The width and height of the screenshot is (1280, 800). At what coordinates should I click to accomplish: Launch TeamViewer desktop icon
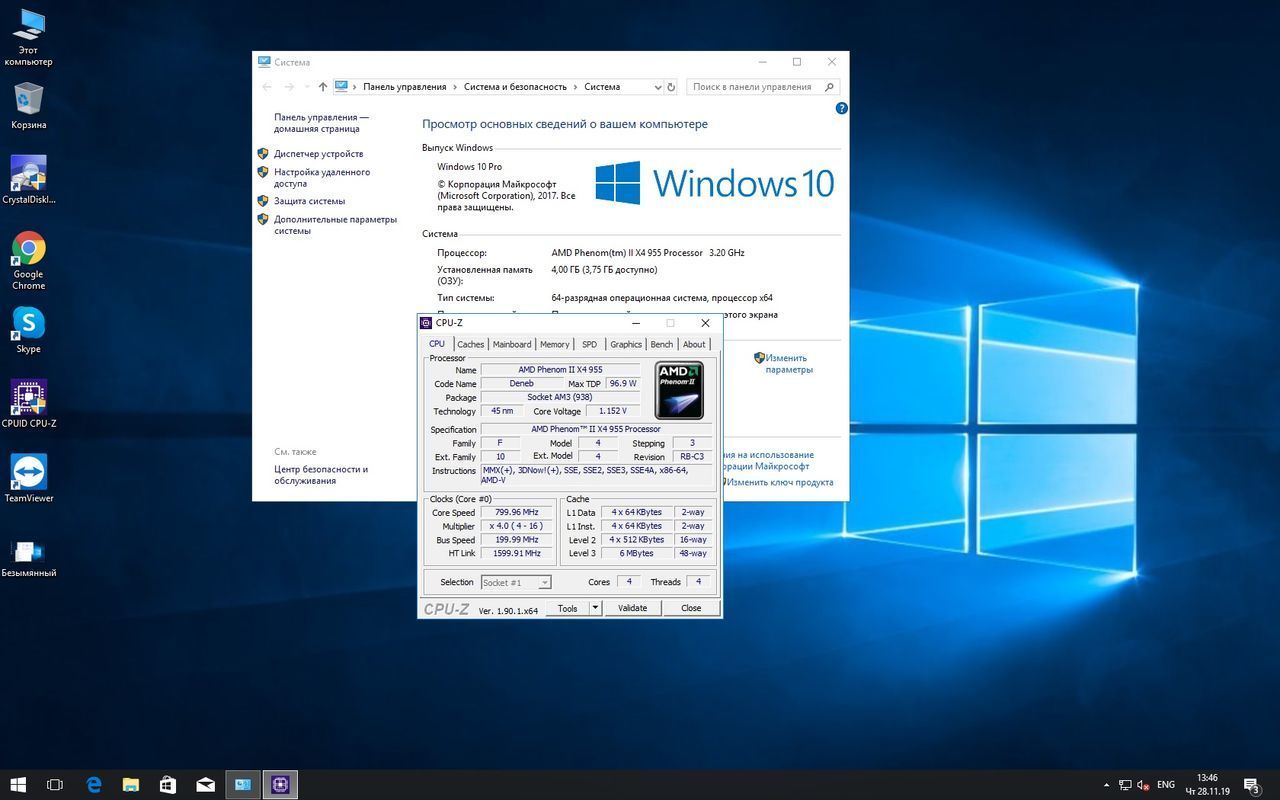coord(28,479)
